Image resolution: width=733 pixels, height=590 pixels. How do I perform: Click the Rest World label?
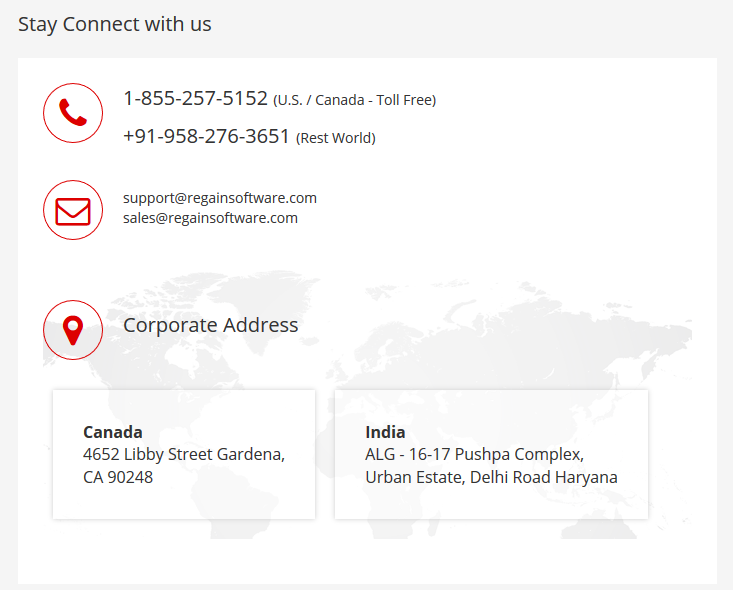336,138
